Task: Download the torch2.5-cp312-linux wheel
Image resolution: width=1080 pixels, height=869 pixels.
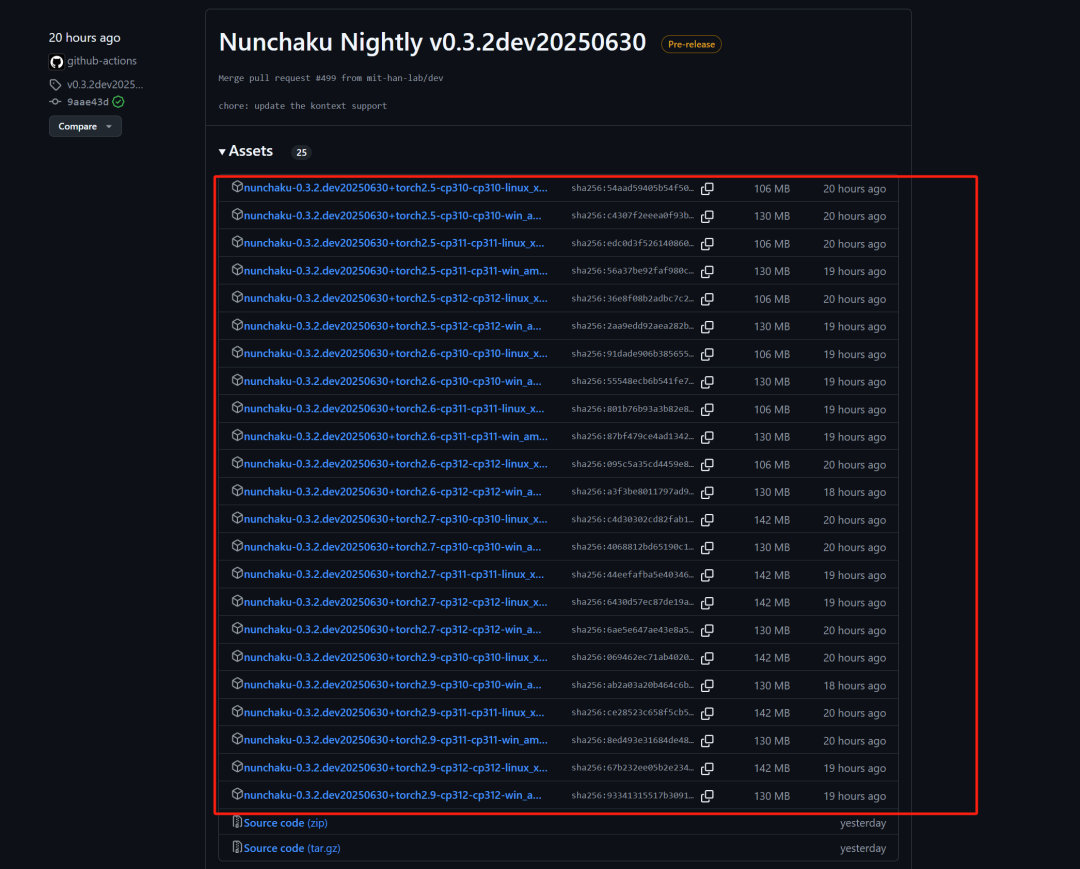Action: pos(395,298)
